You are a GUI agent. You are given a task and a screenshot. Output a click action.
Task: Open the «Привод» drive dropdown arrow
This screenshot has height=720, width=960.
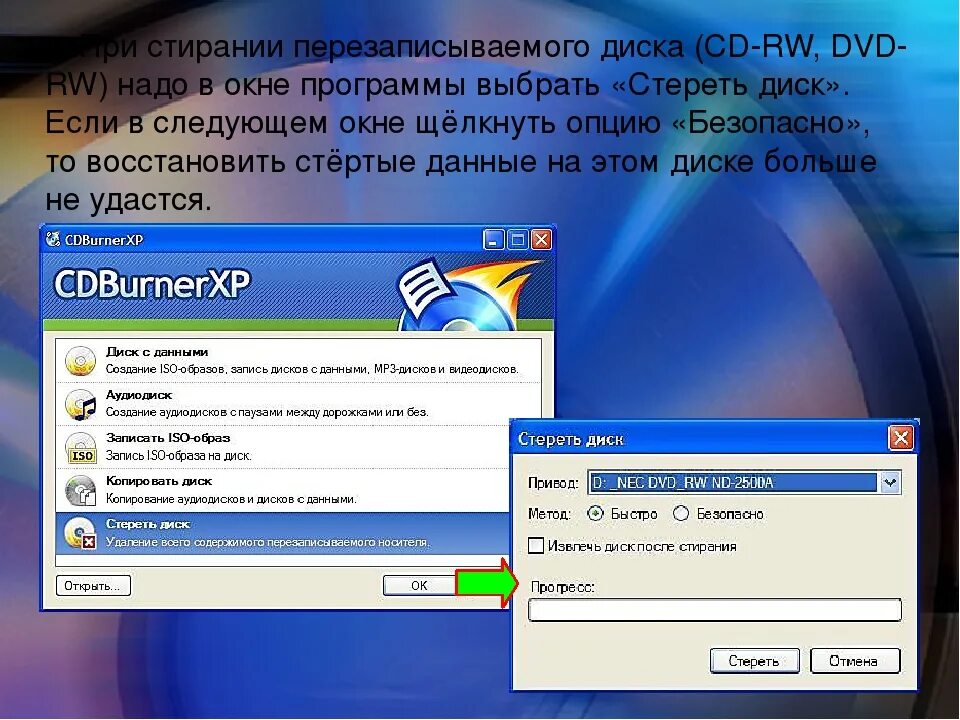click(890, 482)
